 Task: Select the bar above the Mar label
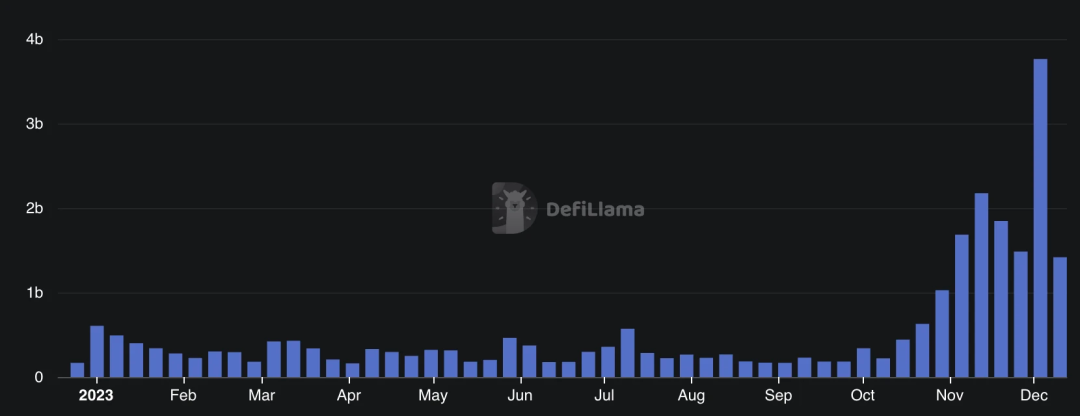coord(254,370)
